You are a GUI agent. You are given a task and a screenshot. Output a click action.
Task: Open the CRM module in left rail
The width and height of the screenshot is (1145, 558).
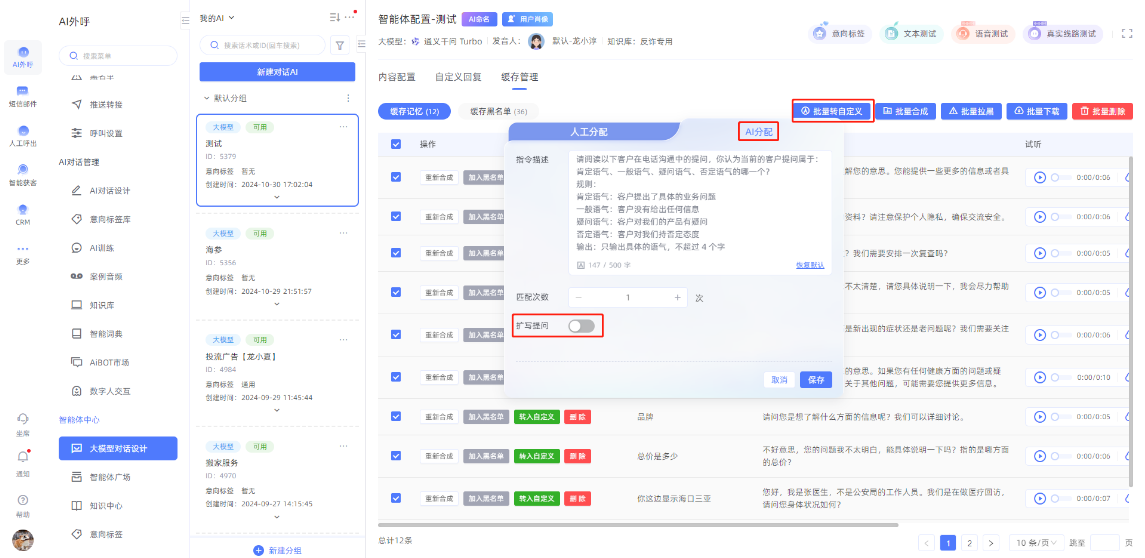[x=22, y=214]
